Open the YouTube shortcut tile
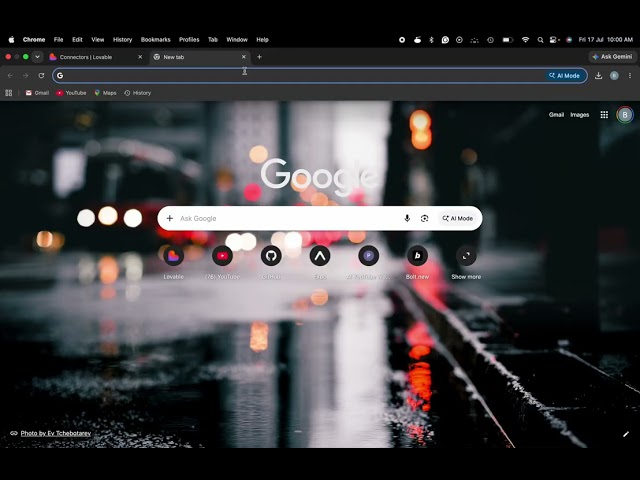This screenshot has height=480, width=640. [x=222, y=256]
